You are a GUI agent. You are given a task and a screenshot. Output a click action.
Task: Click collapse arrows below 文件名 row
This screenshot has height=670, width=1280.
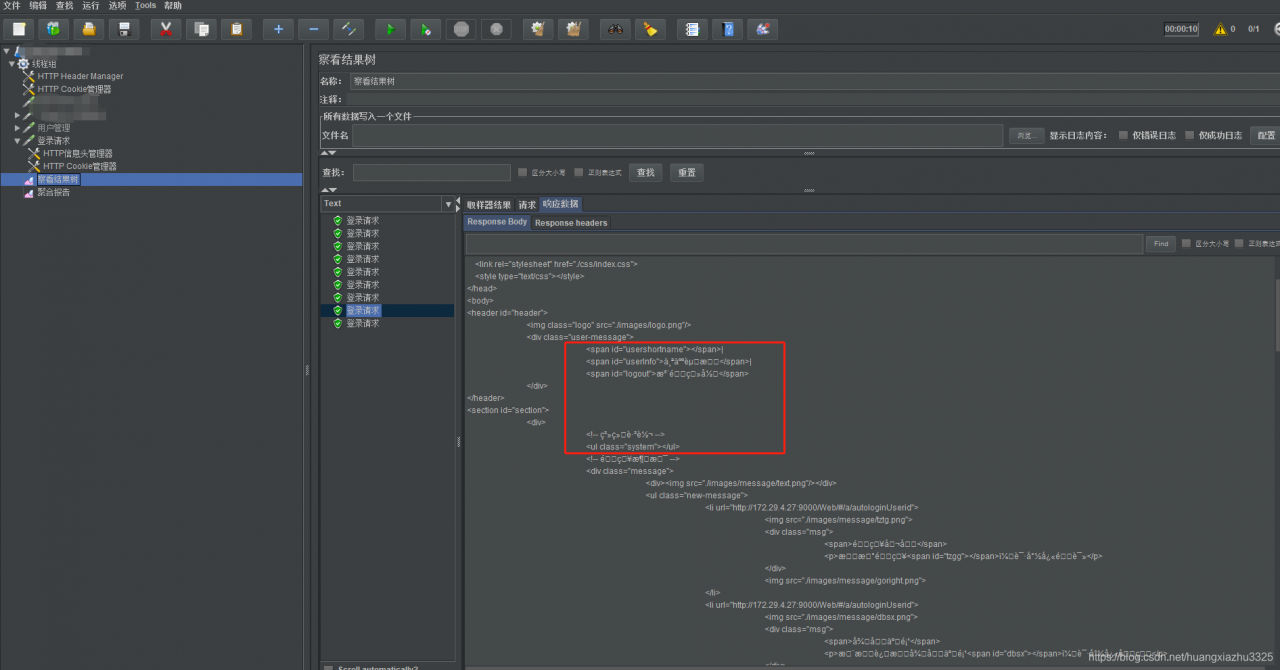click(x=329, y=153)
